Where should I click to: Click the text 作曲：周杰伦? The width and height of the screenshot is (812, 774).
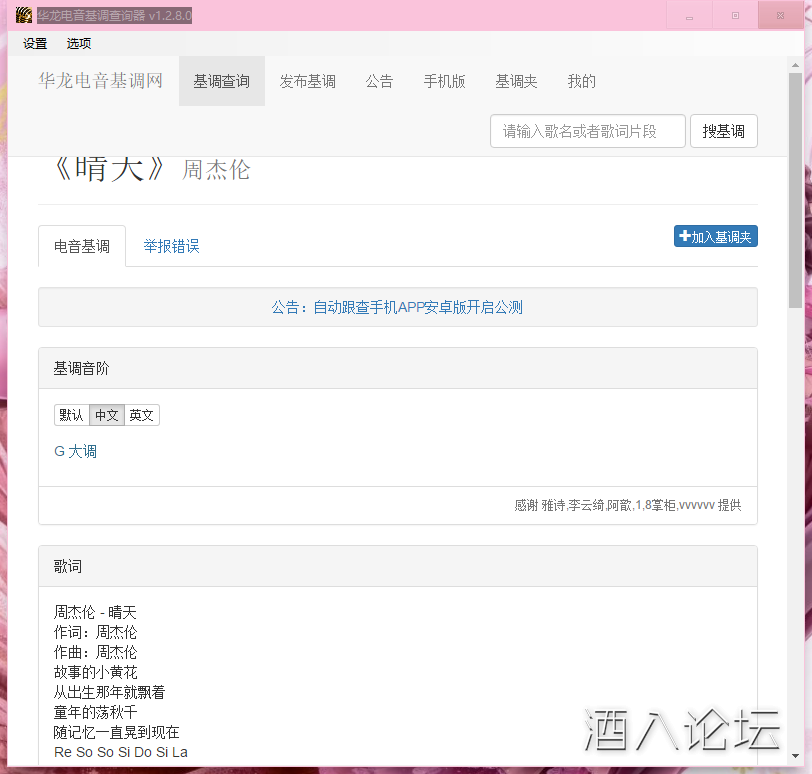point(96,652)
